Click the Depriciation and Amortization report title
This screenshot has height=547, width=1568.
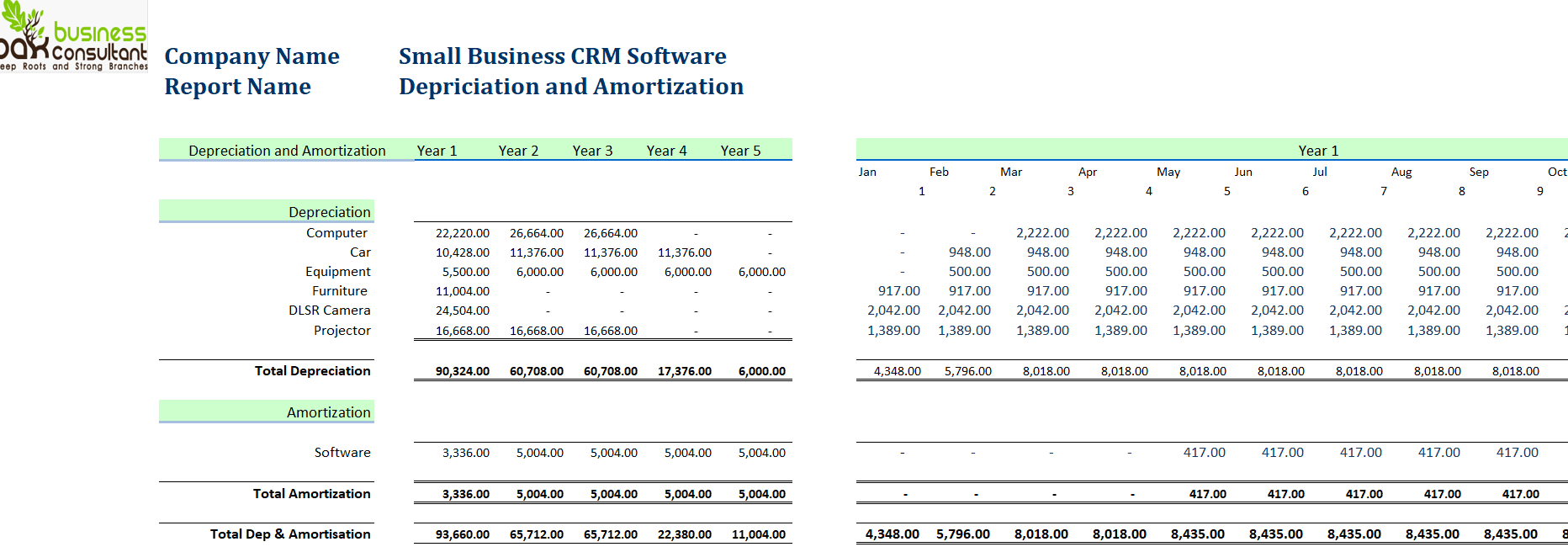point(571,87)
